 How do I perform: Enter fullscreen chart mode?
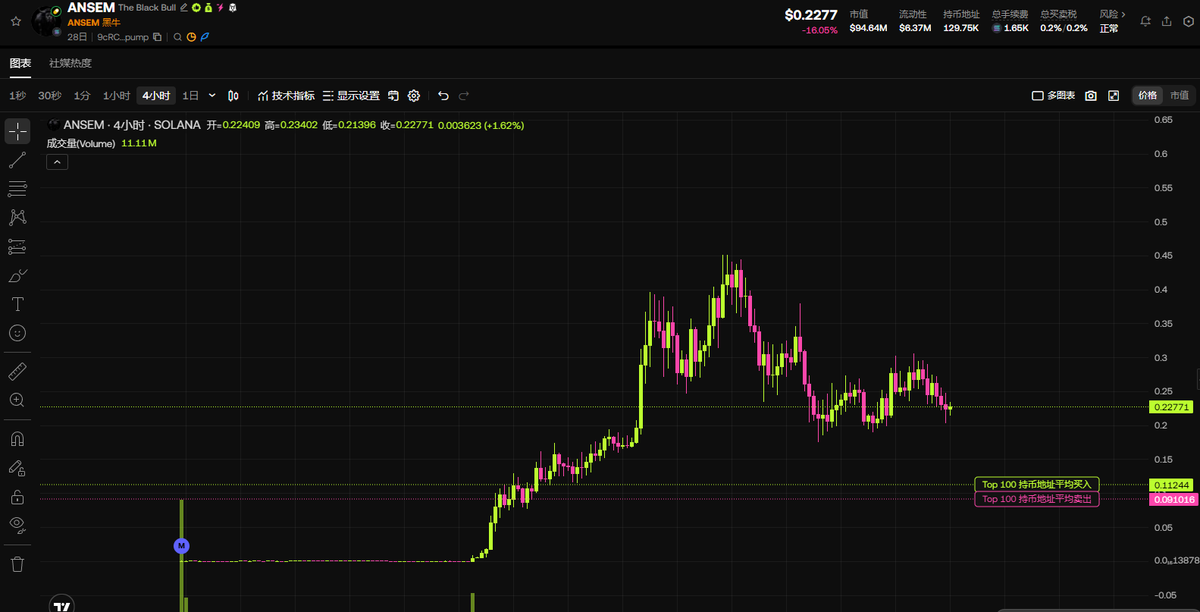pyautogui.click(x=1113, y=96)
